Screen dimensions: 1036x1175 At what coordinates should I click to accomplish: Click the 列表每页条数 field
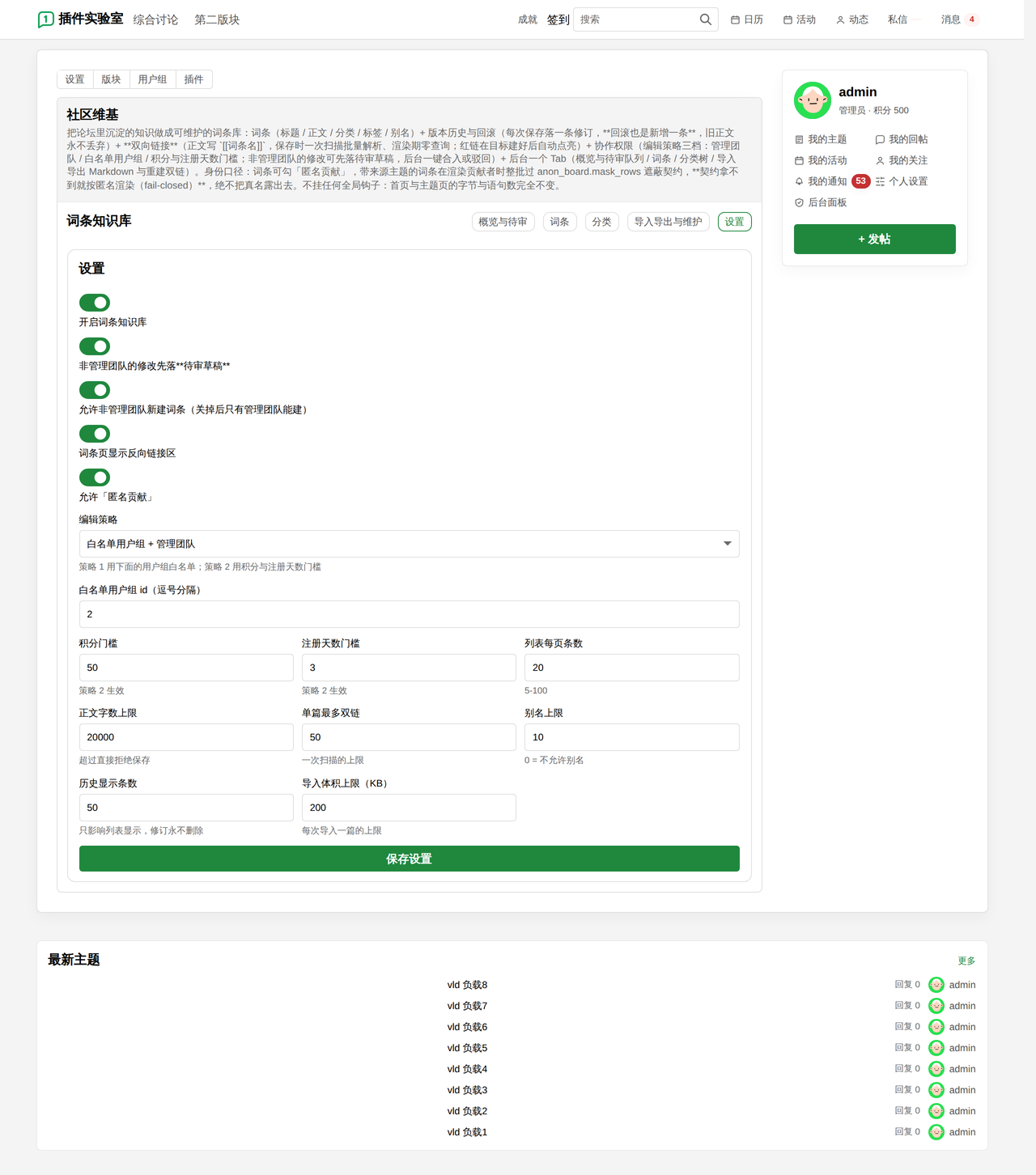click(x=632, y=668)
